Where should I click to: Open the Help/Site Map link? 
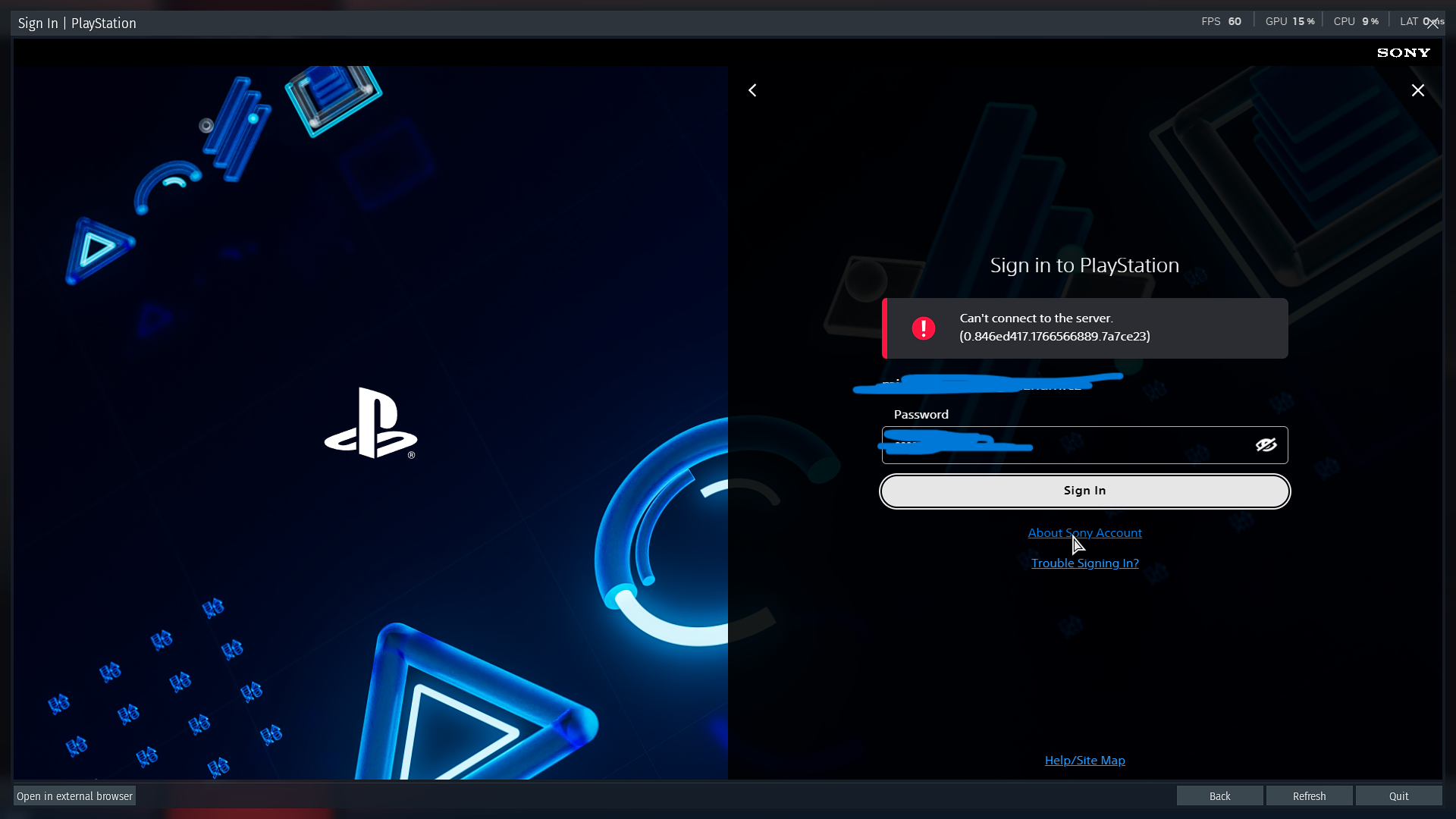[1084, 761]
